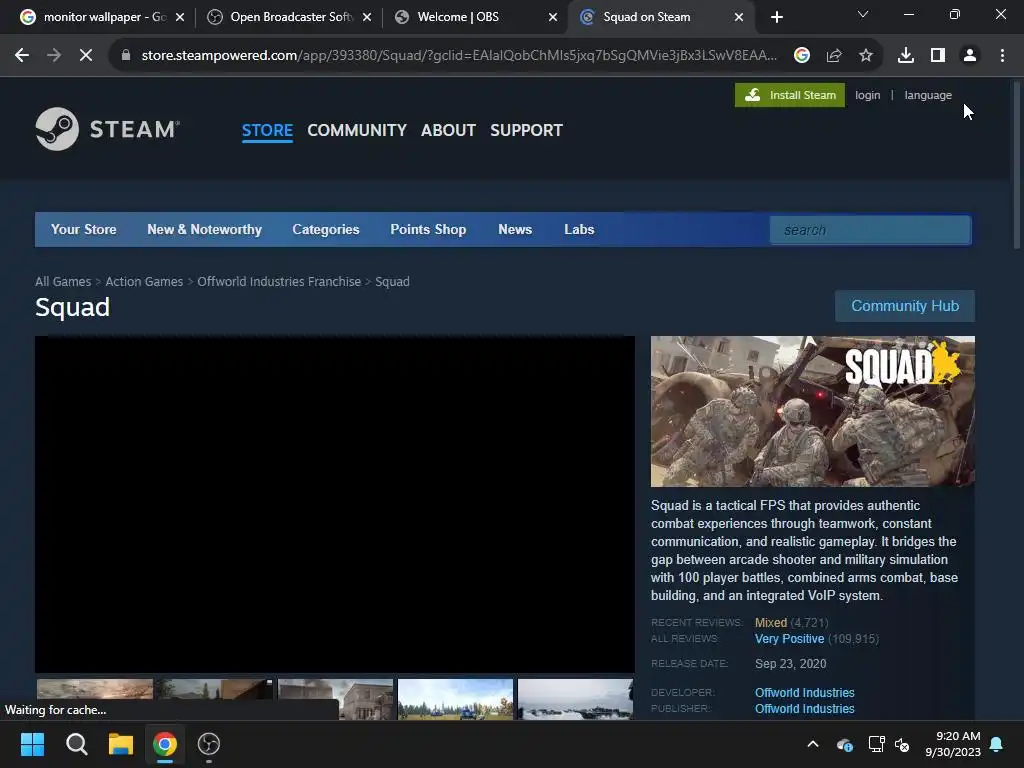Click the Very Positive all reviews summary
Screen dimensions: 1024x768
[x=789, y=639]
